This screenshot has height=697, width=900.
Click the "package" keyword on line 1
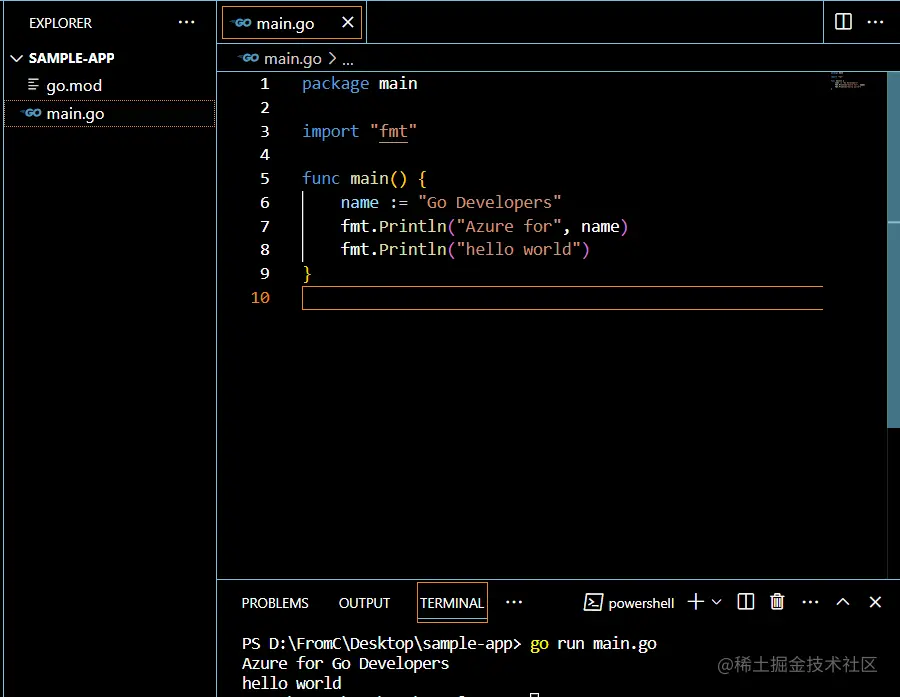pos(335,84)
